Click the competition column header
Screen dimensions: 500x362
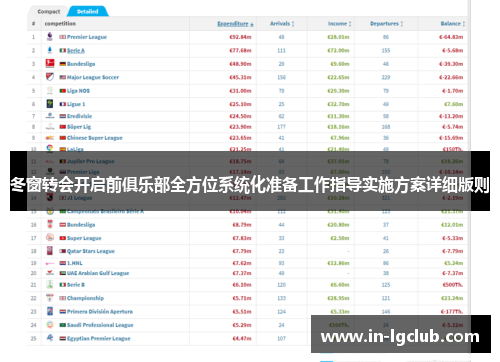pyautogui.click(x=60, y=24)
